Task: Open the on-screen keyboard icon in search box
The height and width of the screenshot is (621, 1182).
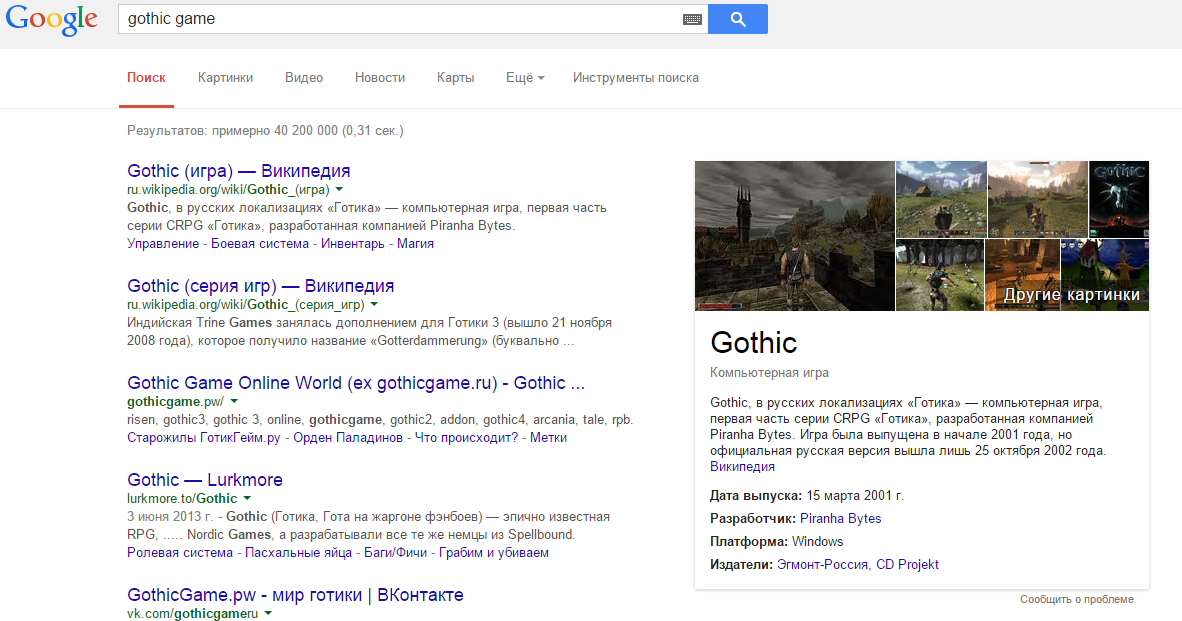Action: 692,20
